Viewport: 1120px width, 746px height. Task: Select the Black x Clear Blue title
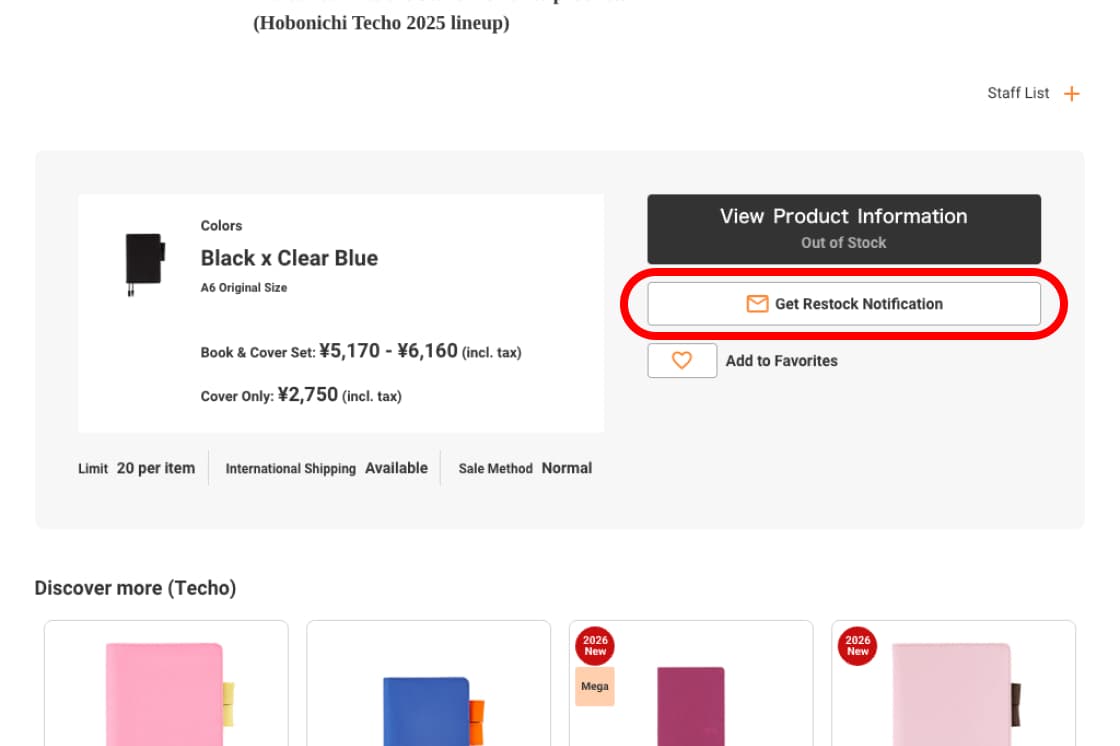[x=289, y=258]
